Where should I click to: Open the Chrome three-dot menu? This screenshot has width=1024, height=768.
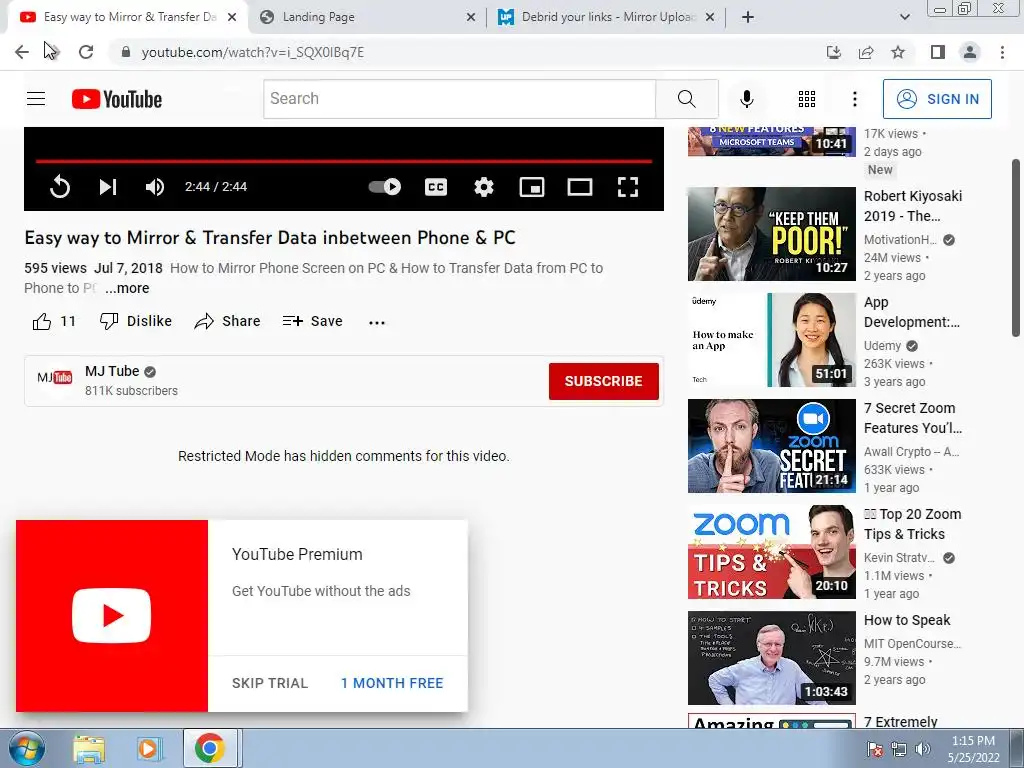[x=1002, y=52]
